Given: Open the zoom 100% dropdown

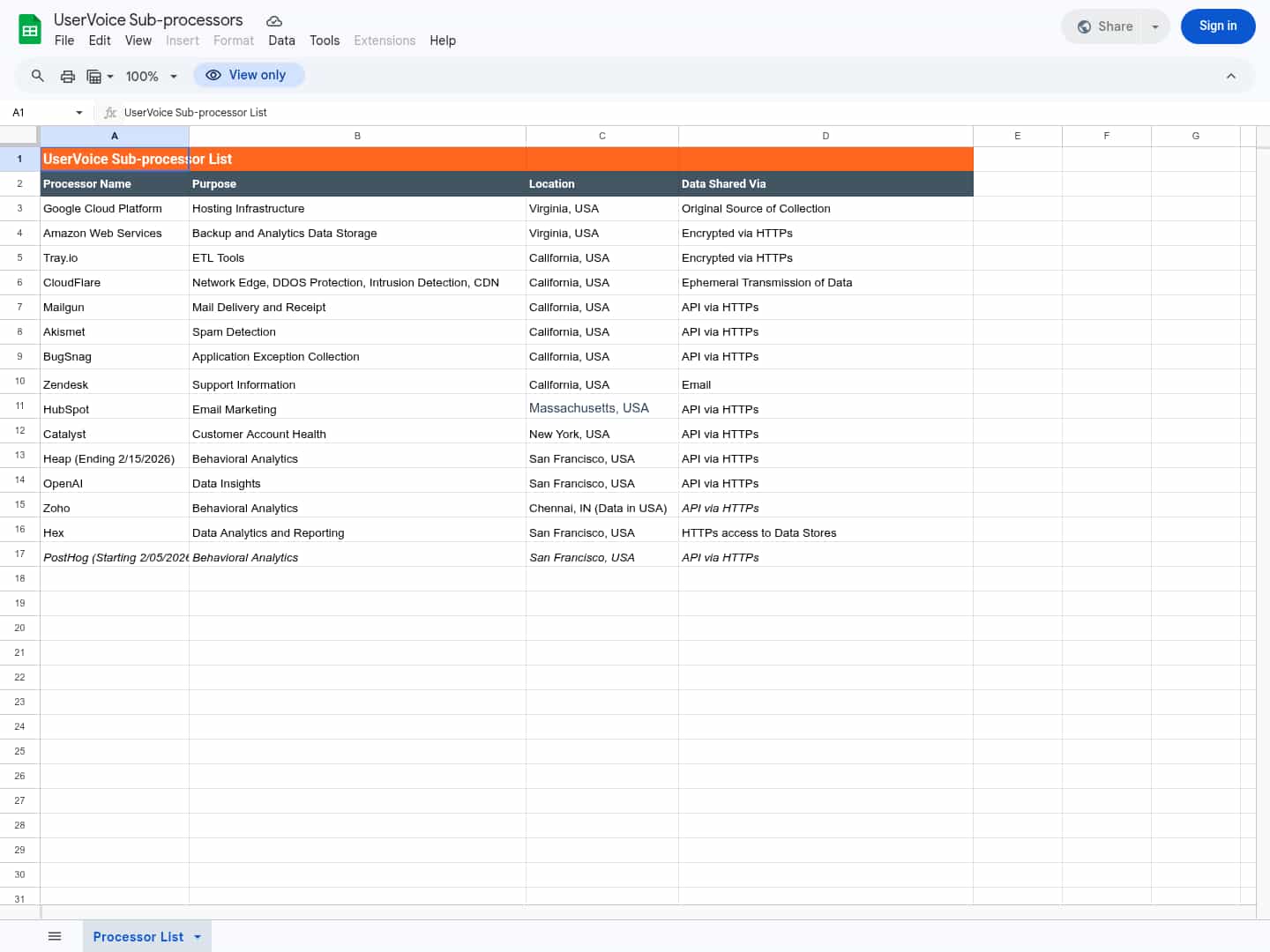Looking at the screenshot, I should tap(151, 76).
